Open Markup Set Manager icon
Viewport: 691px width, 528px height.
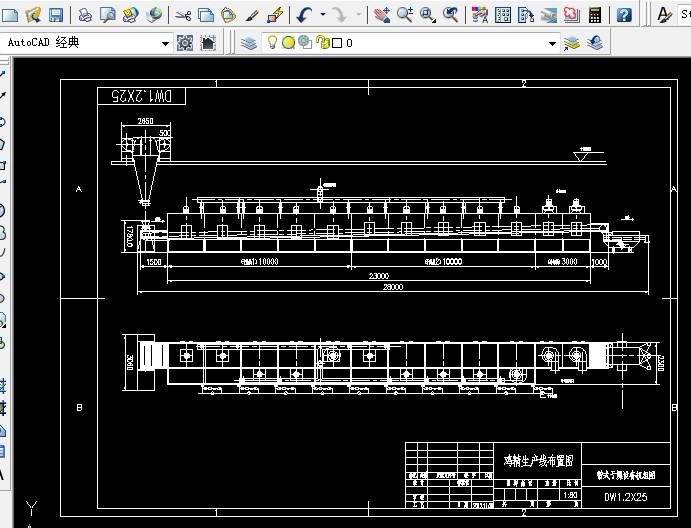pyautogui.click(x=572, y=15)
